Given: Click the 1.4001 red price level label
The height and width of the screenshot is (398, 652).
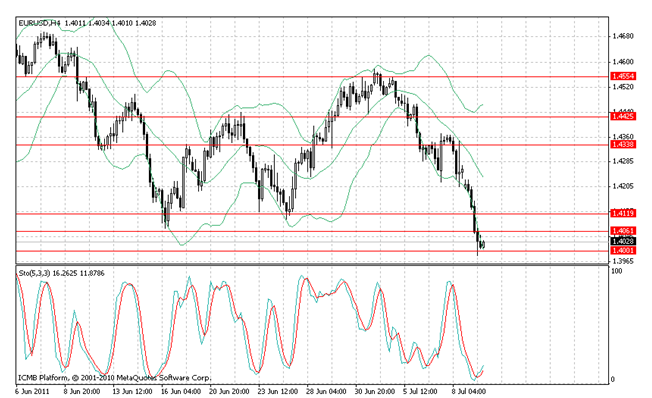Looking at the screenshot, I should (x=623, y=250).
